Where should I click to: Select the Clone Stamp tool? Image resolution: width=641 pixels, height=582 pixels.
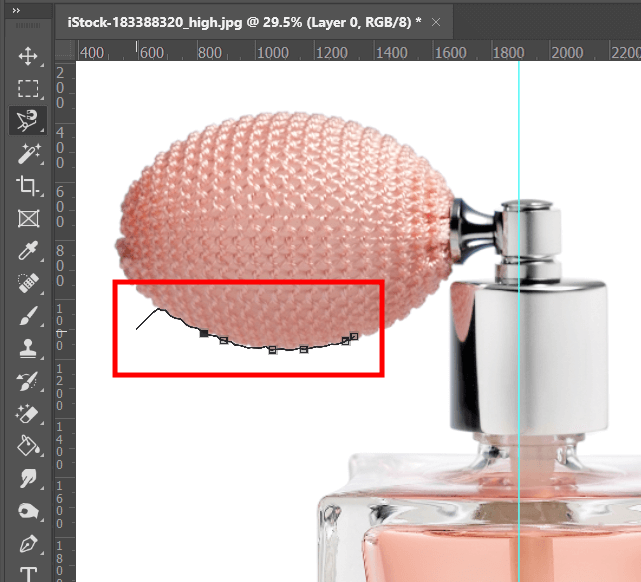[x=28, y=348]
